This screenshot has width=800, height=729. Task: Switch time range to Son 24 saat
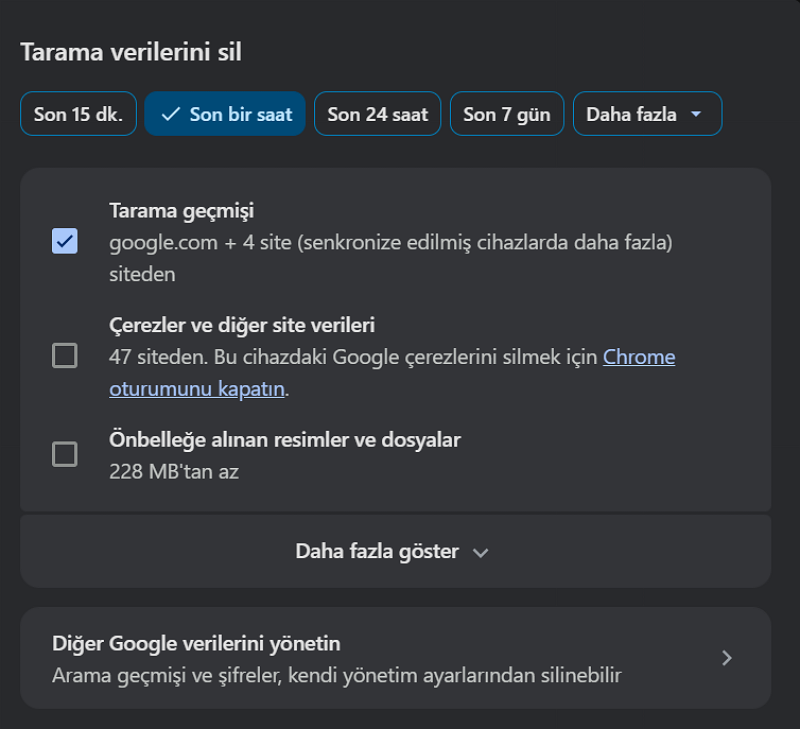point(377,113)
